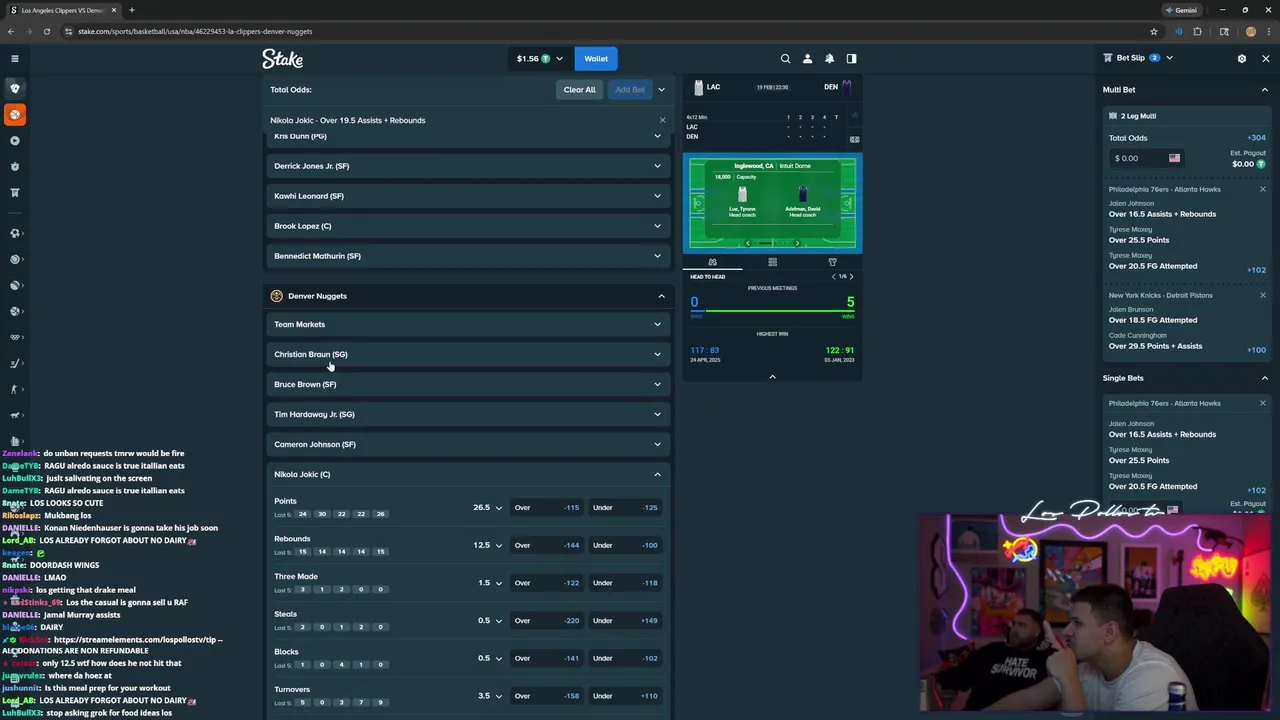The height and width of the screenshot is (720, 1280).
Task: Expand Derrick Jones Jr. (SF) markets
Action: coord(468,166)
